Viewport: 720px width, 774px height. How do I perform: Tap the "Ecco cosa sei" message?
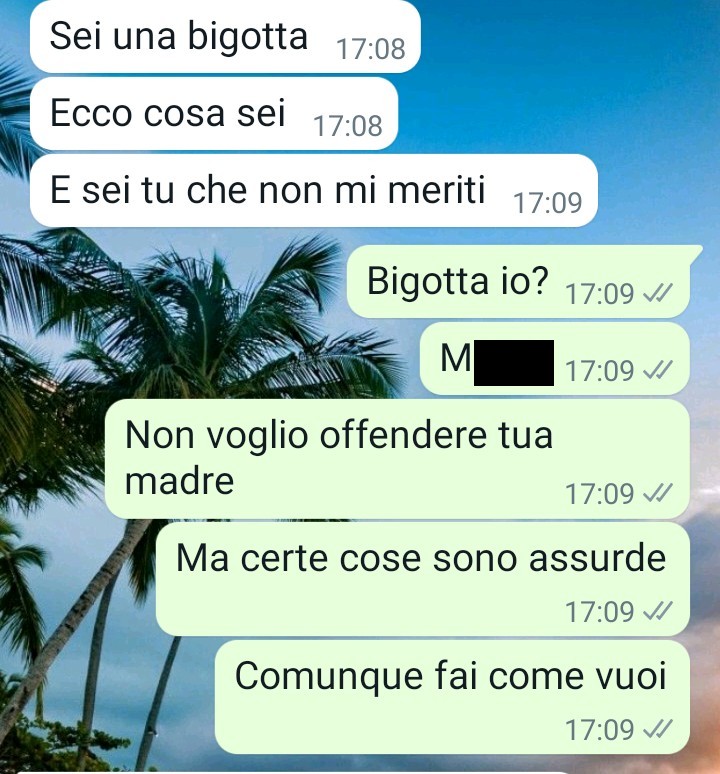tap(214, 114)
